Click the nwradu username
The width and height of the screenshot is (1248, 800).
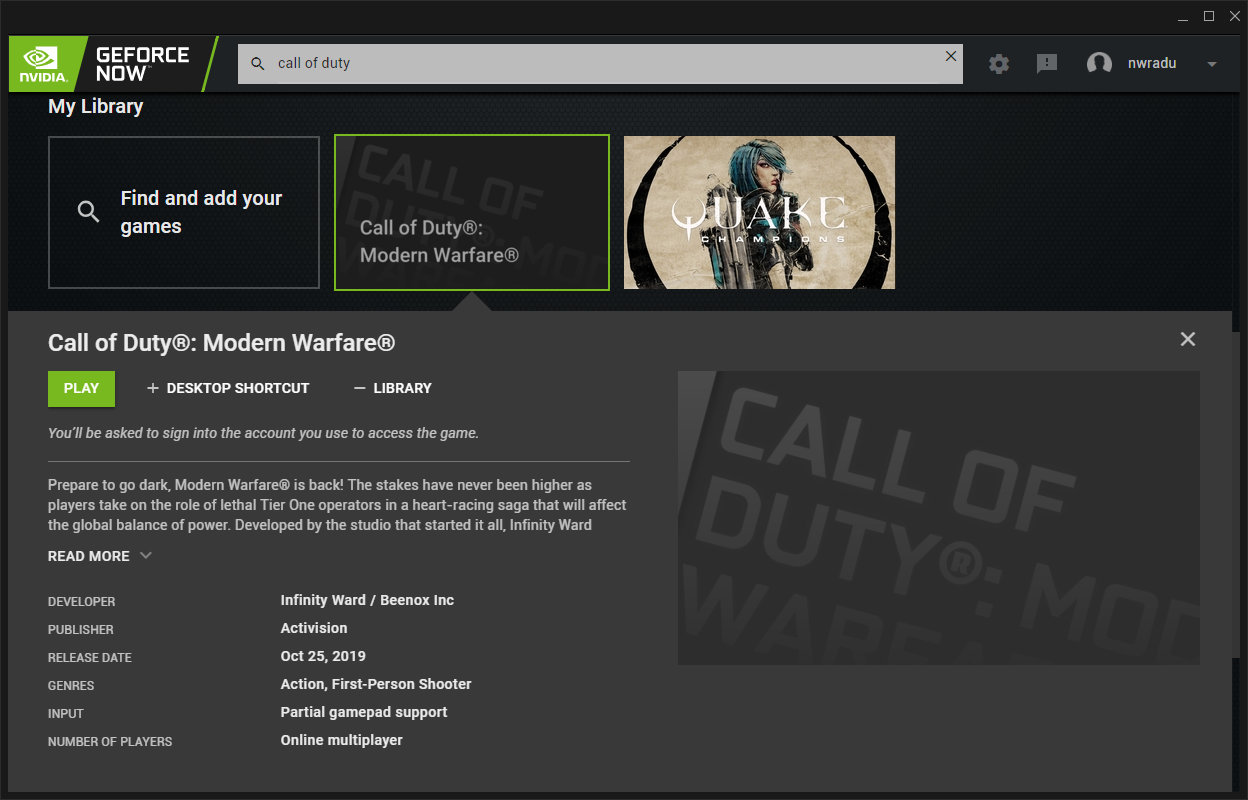(1152, 63)
